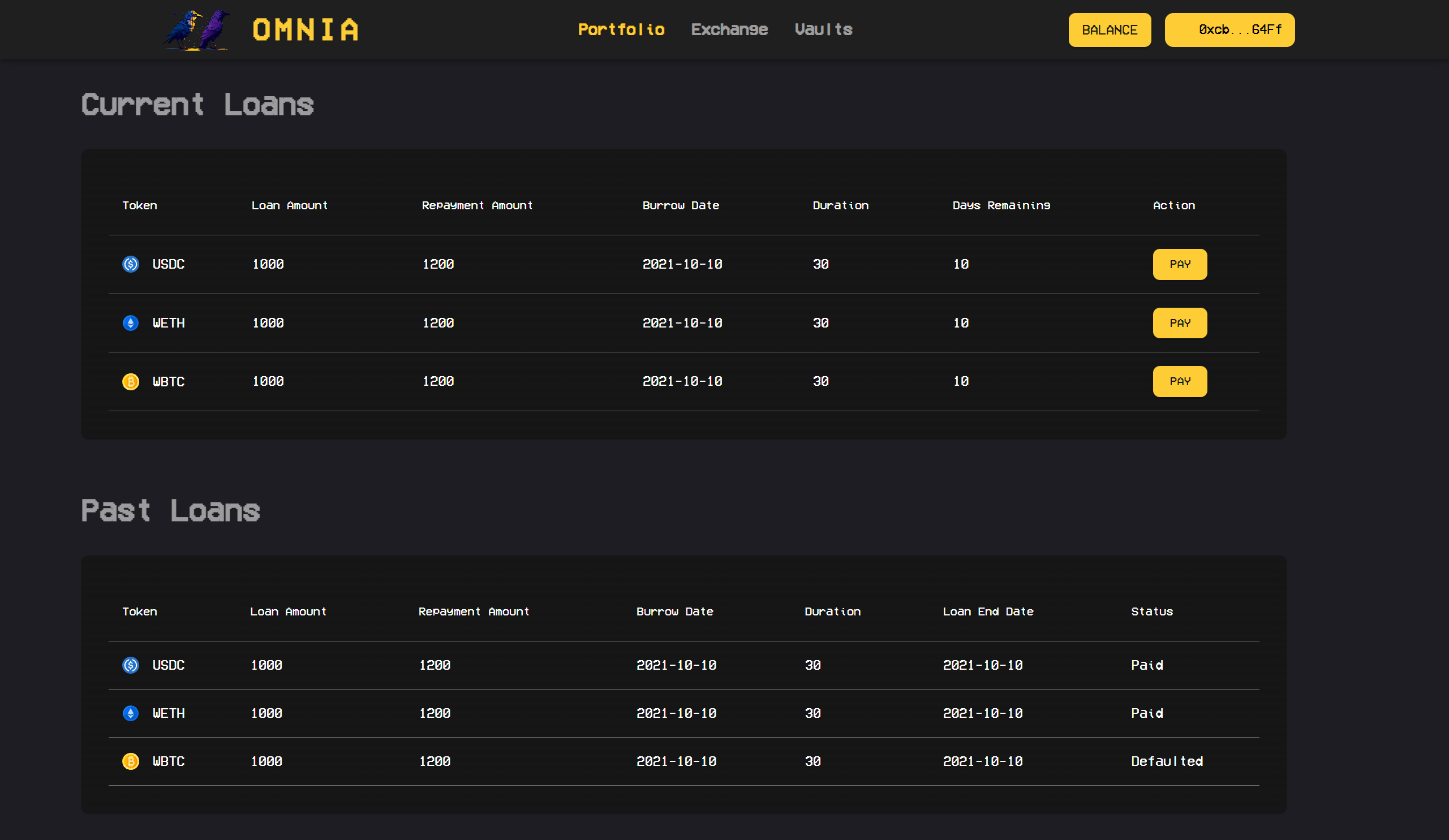Click WBTC token icon in Current Loans
This screenshot has width=1449, height=840.
coord(131,382)
